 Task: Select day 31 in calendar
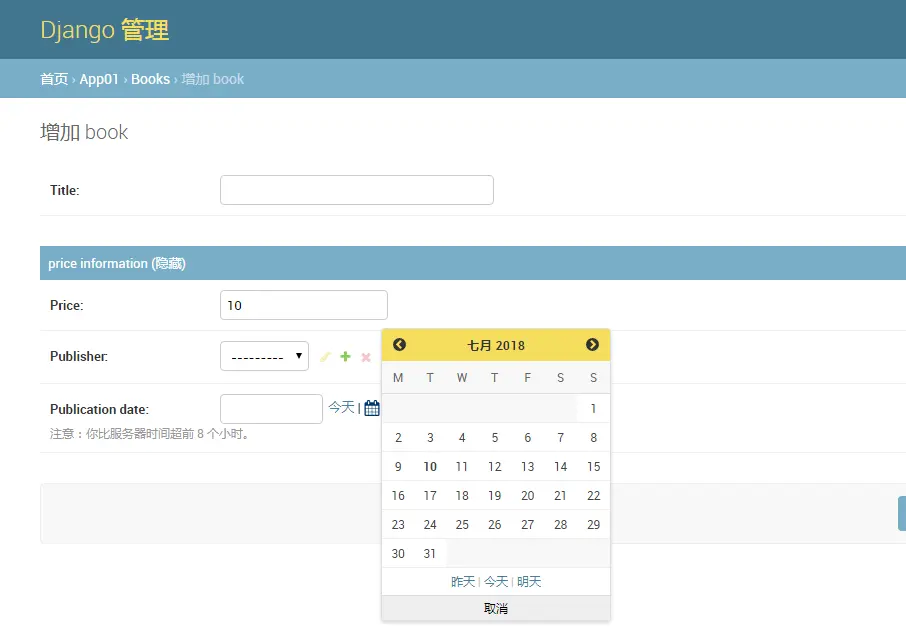[x=430, y=553]
